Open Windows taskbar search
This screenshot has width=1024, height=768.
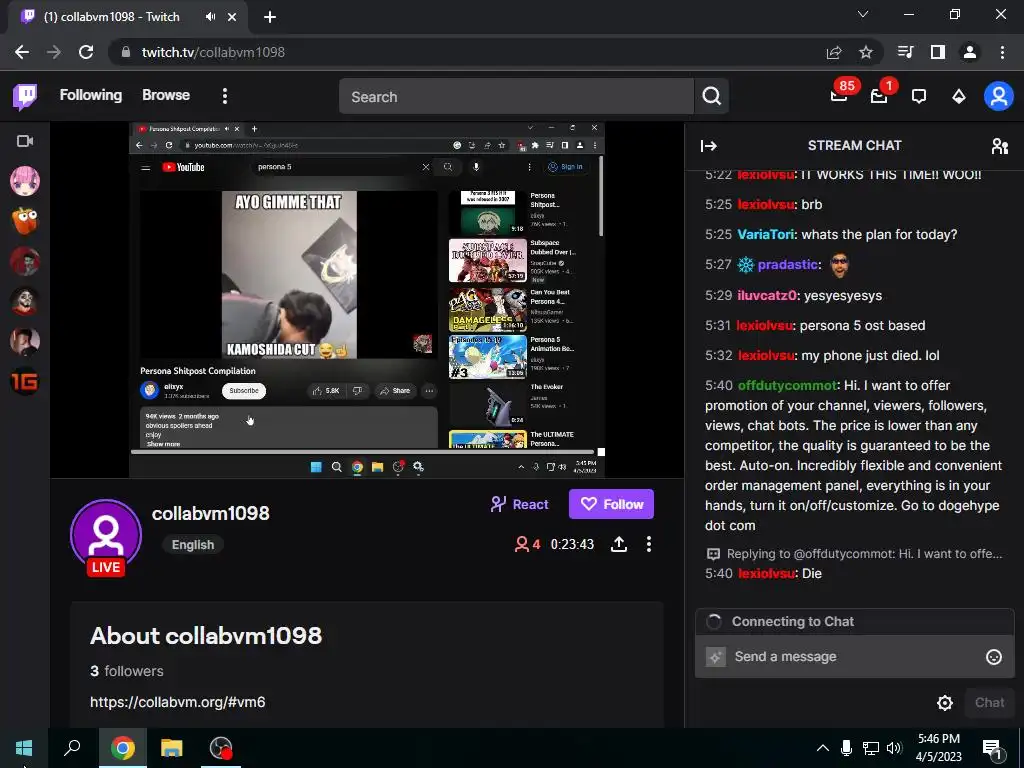tap(72, 748)
